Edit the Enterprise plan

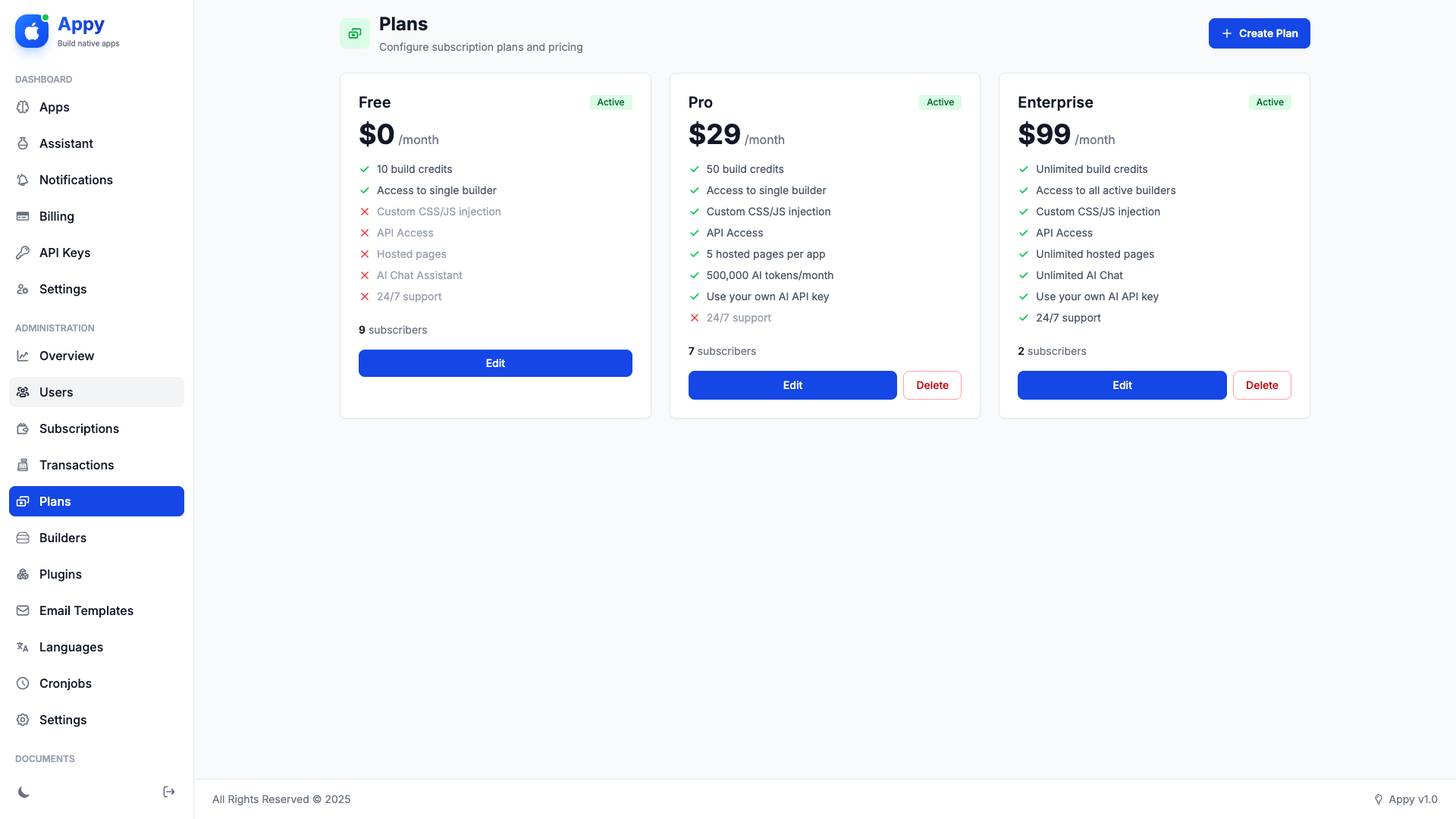[1122, 385]
